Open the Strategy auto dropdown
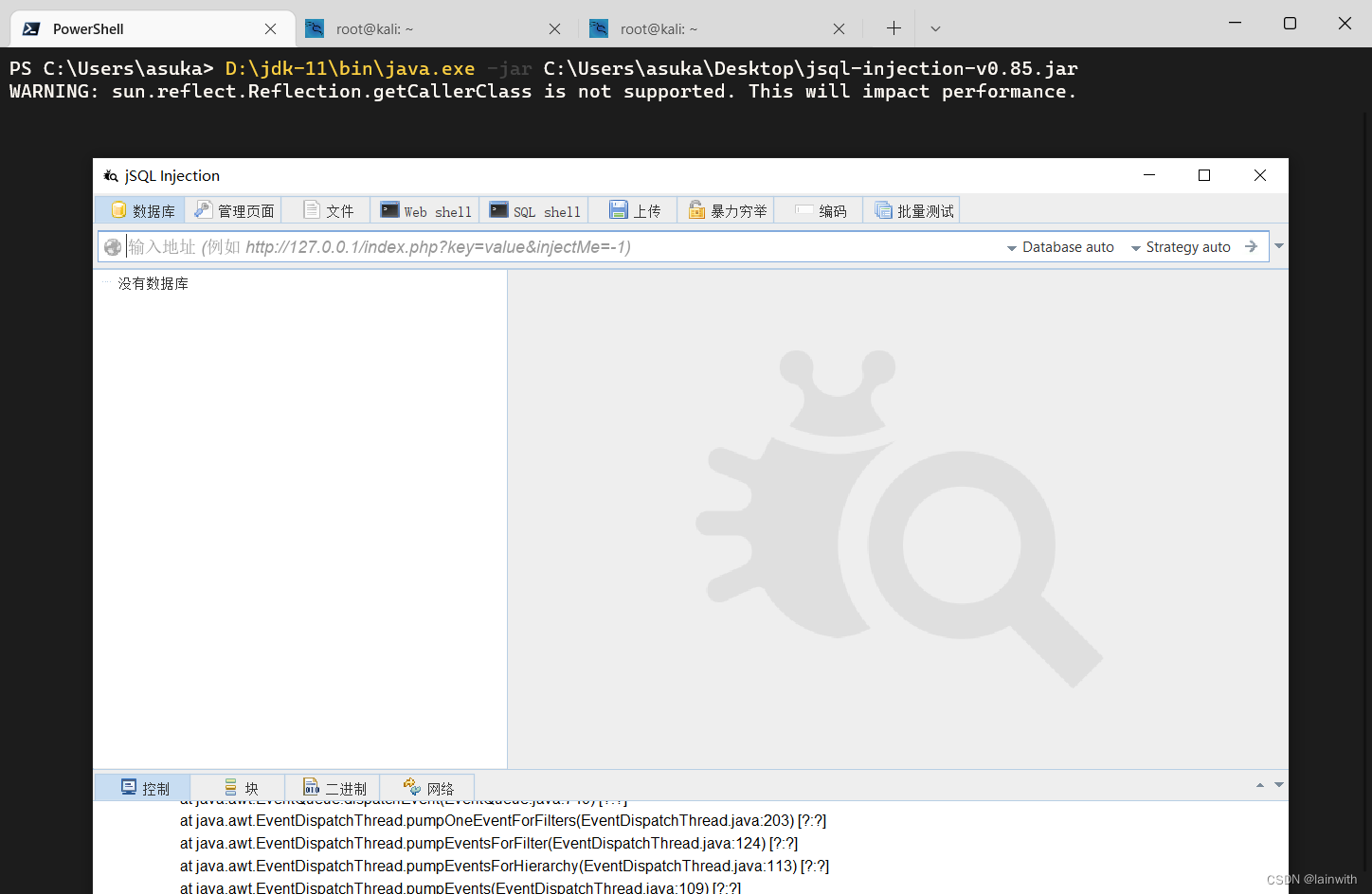The width and height of the screenshot is (1372, 894). [1181, 247]
